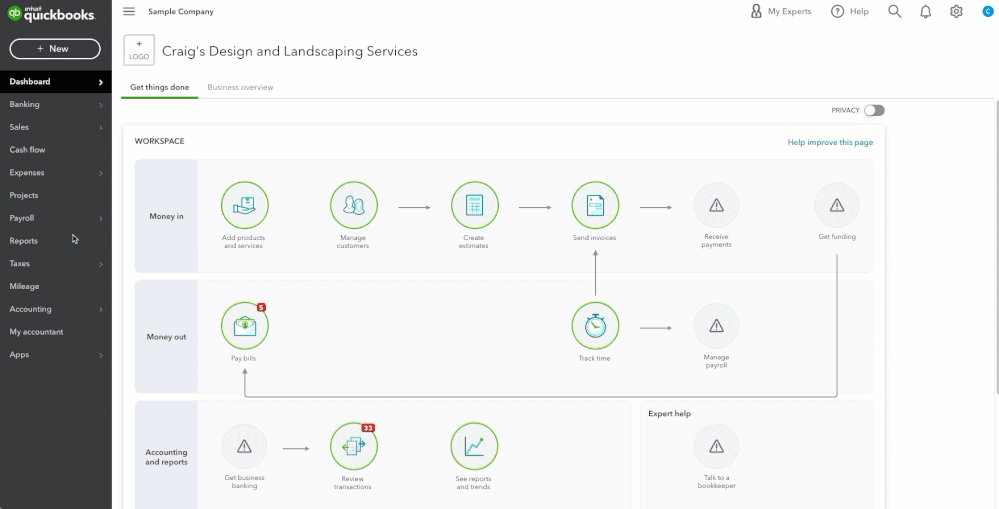Expand the Accounting sidebar menu
999x509 pixels.
[x=55, y=309]
